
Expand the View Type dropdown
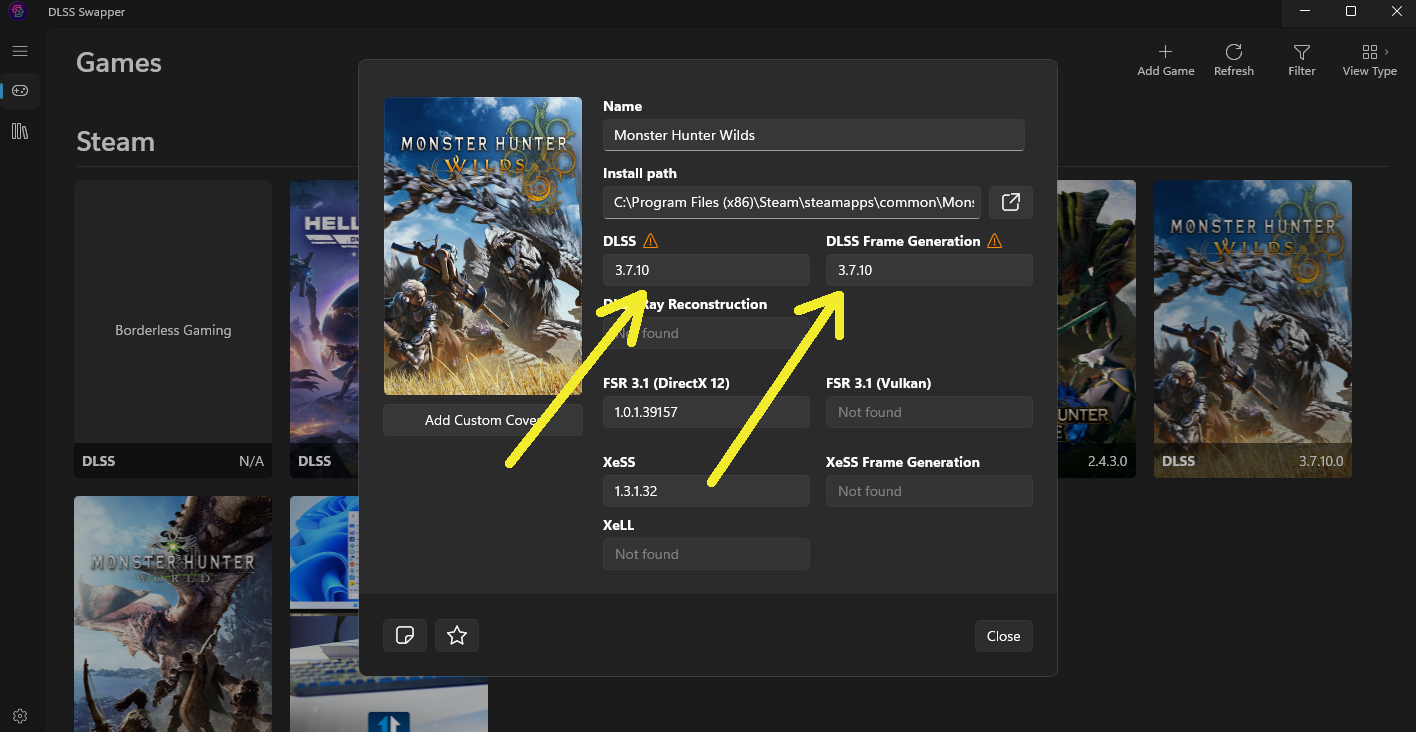click(1370, 60)
